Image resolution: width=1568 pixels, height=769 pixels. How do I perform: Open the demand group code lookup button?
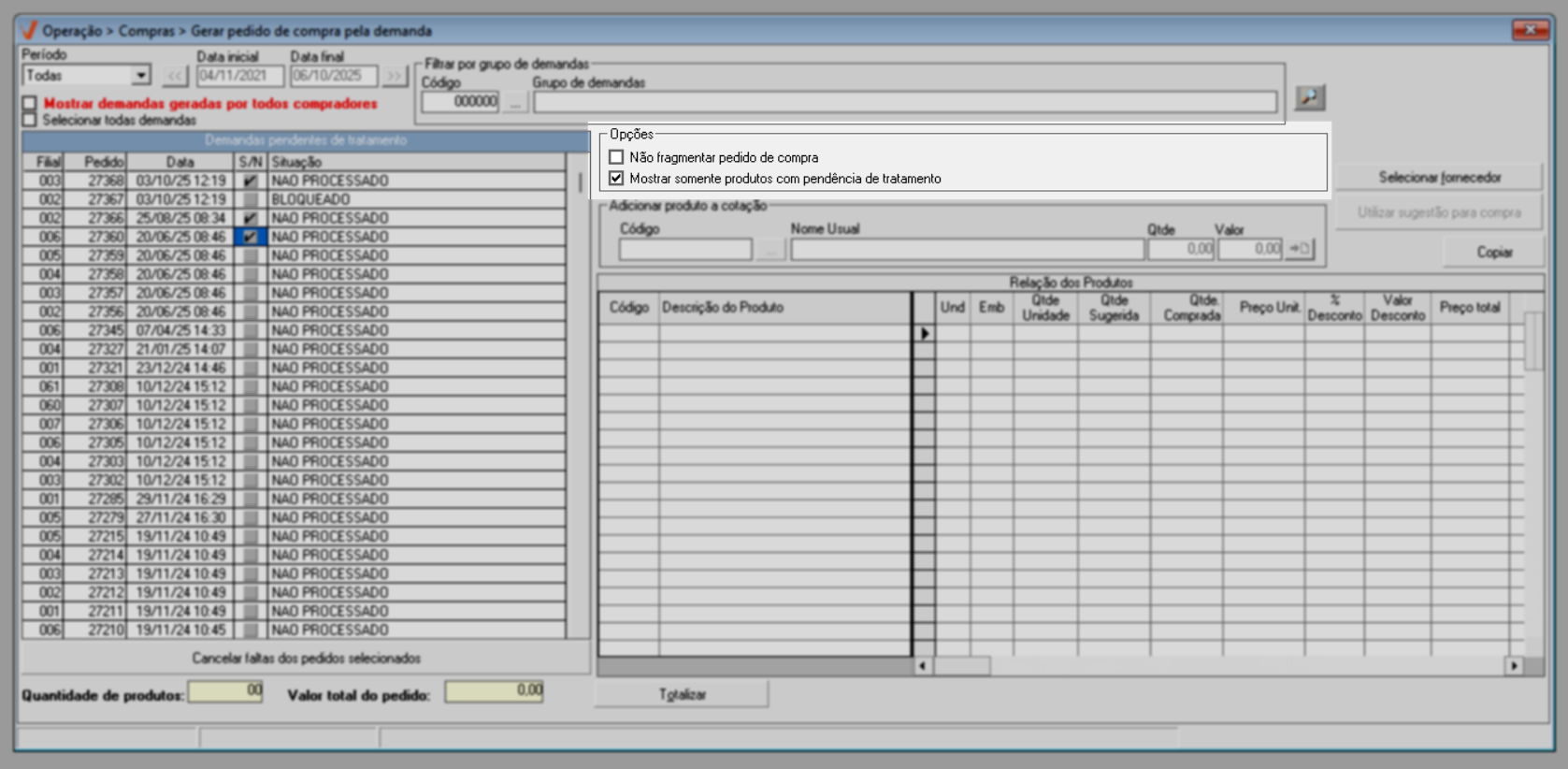point(514,102)
